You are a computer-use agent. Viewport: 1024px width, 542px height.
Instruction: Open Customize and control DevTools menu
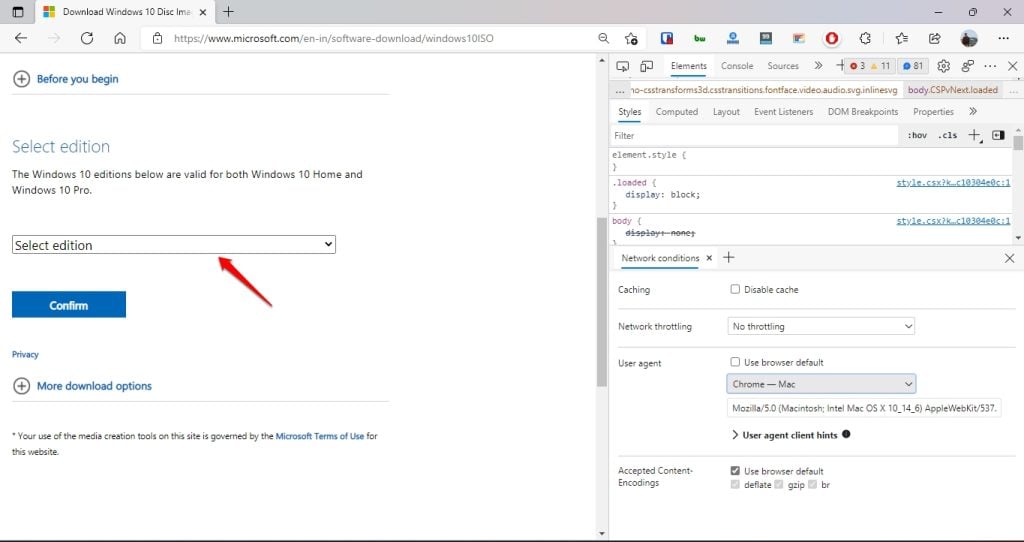[990, 66]
